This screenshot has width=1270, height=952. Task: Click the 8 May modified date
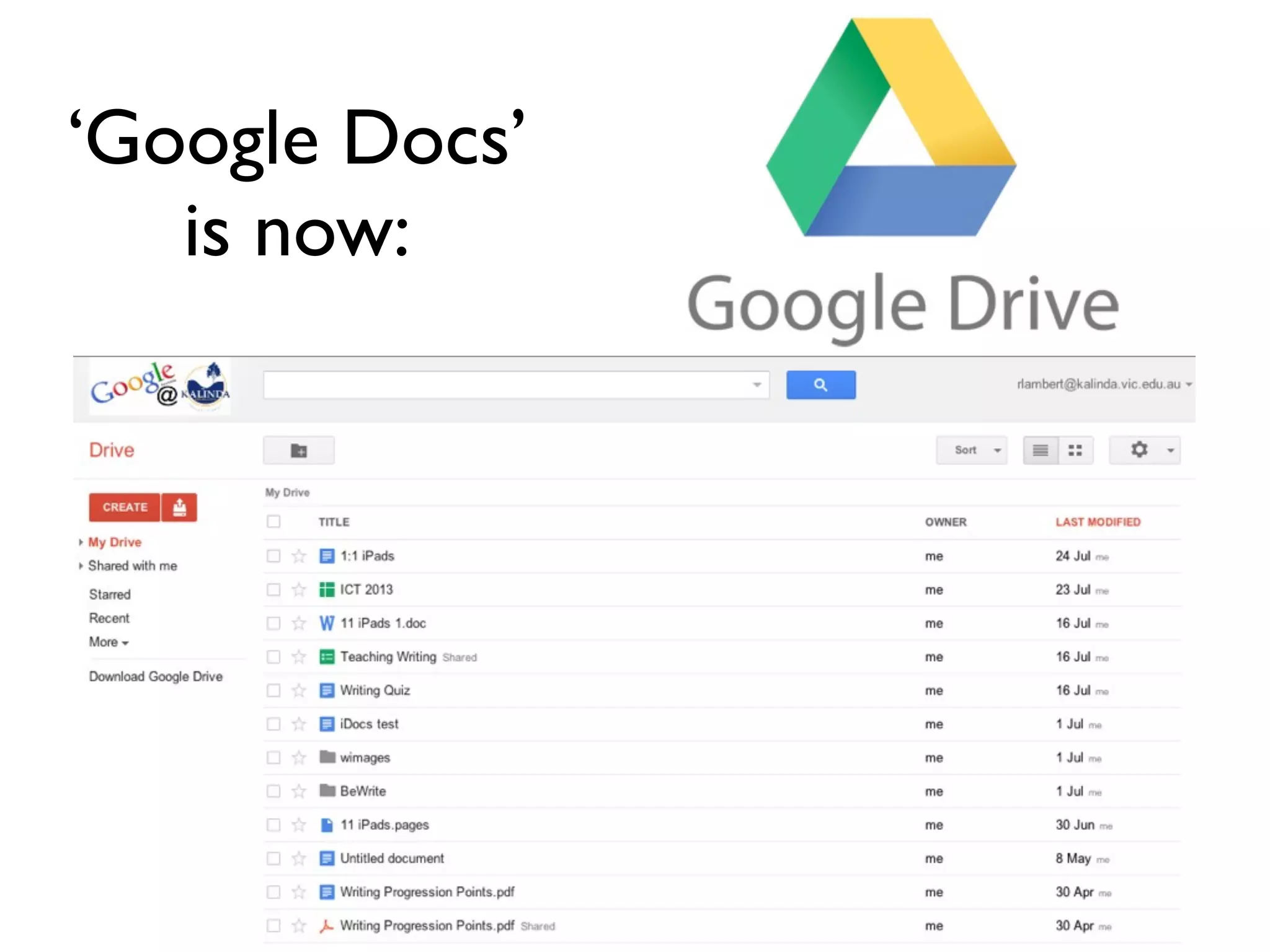pos(1073,858)
